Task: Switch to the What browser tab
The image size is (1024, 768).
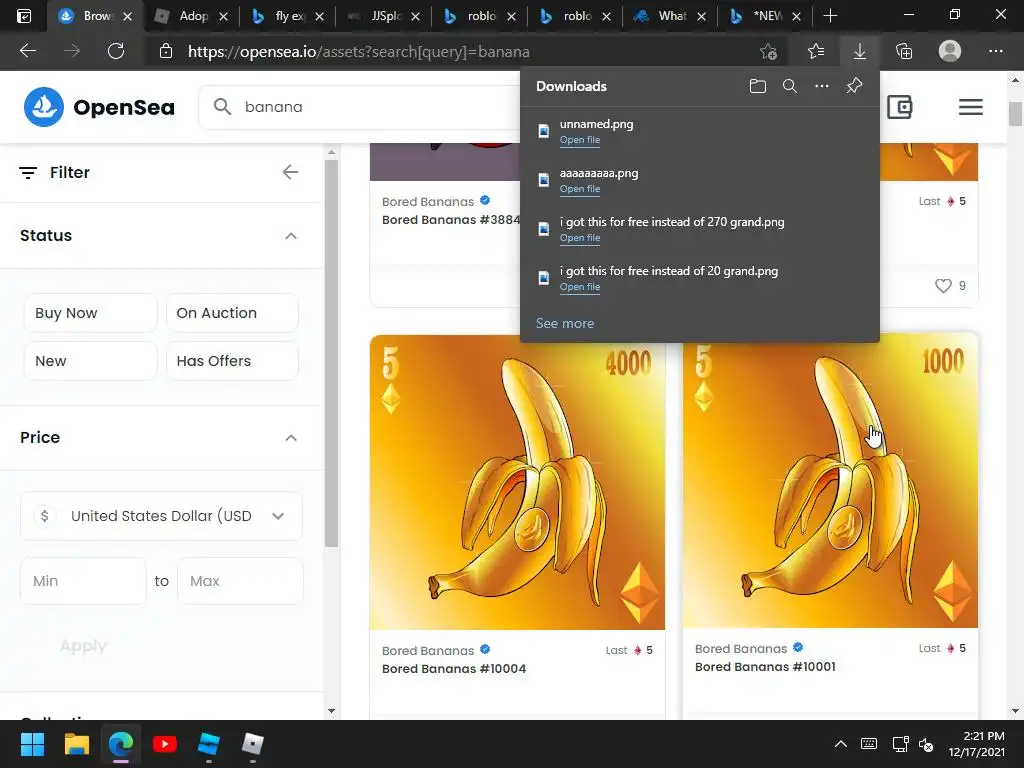Action: click(671, 16)
